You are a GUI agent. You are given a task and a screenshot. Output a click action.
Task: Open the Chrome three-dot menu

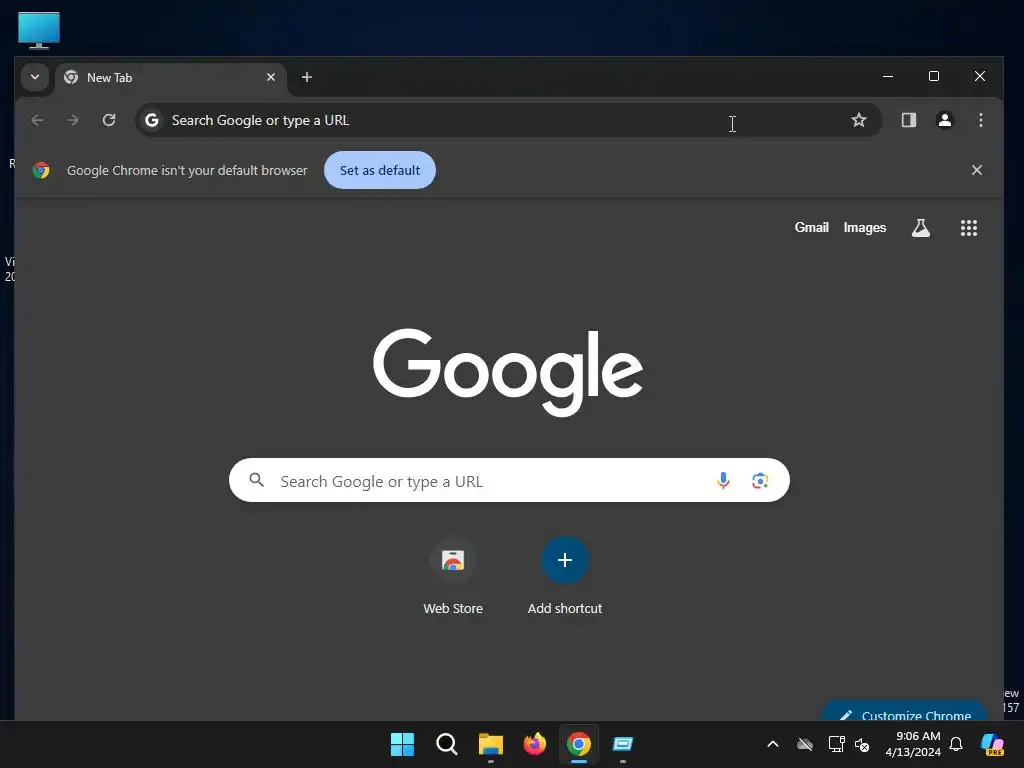coord(980,120)
